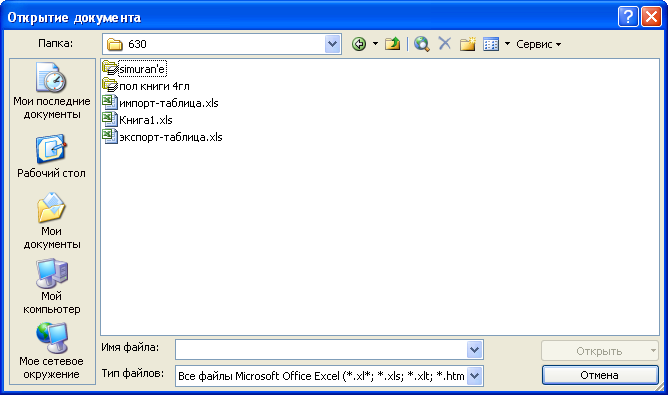Open Мои последние документы in sidebar
Screen dimensions: 668x395
point(52,91)
